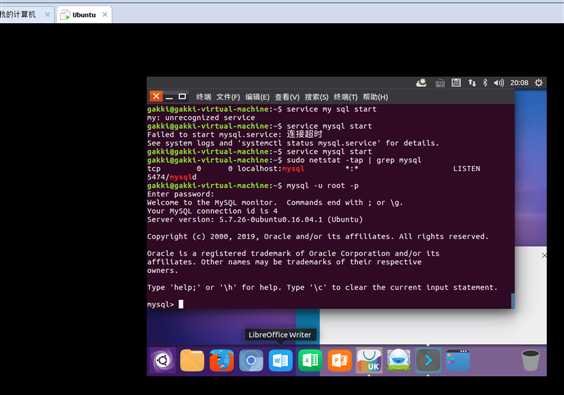Open the green spreadsheet app in dock
564x395 pixels.
point(310,360)
